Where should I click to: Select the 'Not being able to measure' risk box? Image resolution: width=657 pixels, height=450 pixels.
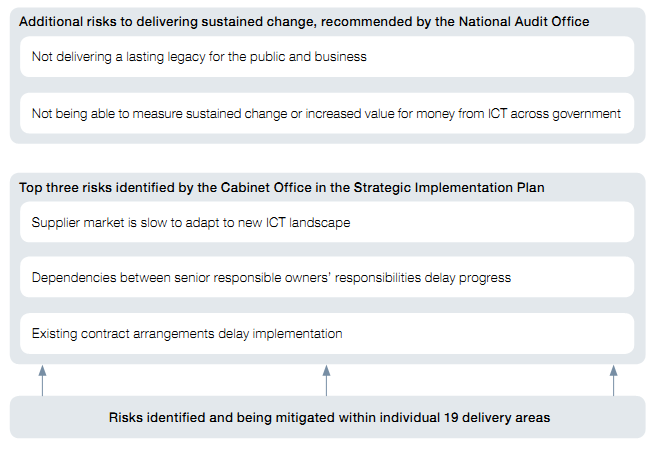pyautogui.click(x=327, y=113)
